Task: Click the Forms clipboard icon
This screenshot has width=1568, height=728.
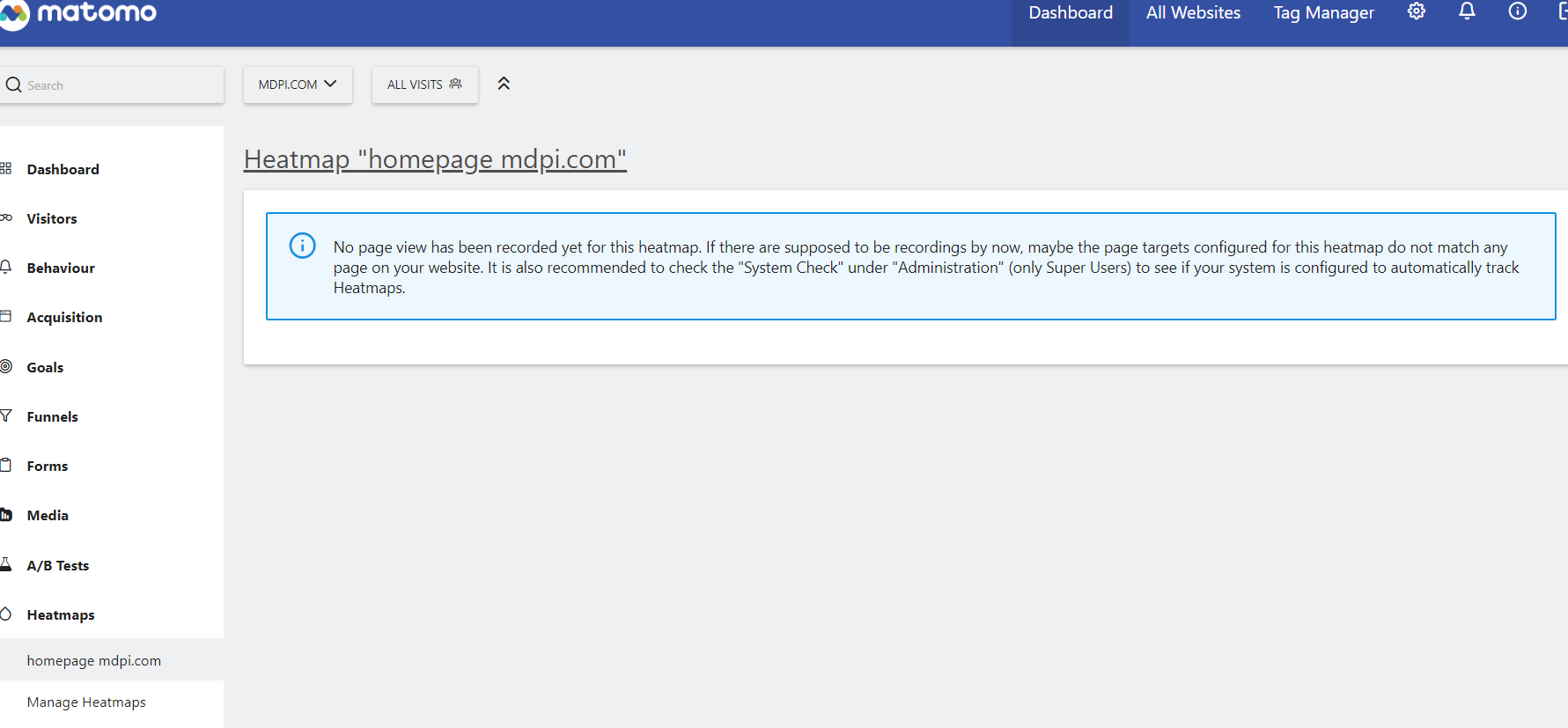Action: coord(6,465)
